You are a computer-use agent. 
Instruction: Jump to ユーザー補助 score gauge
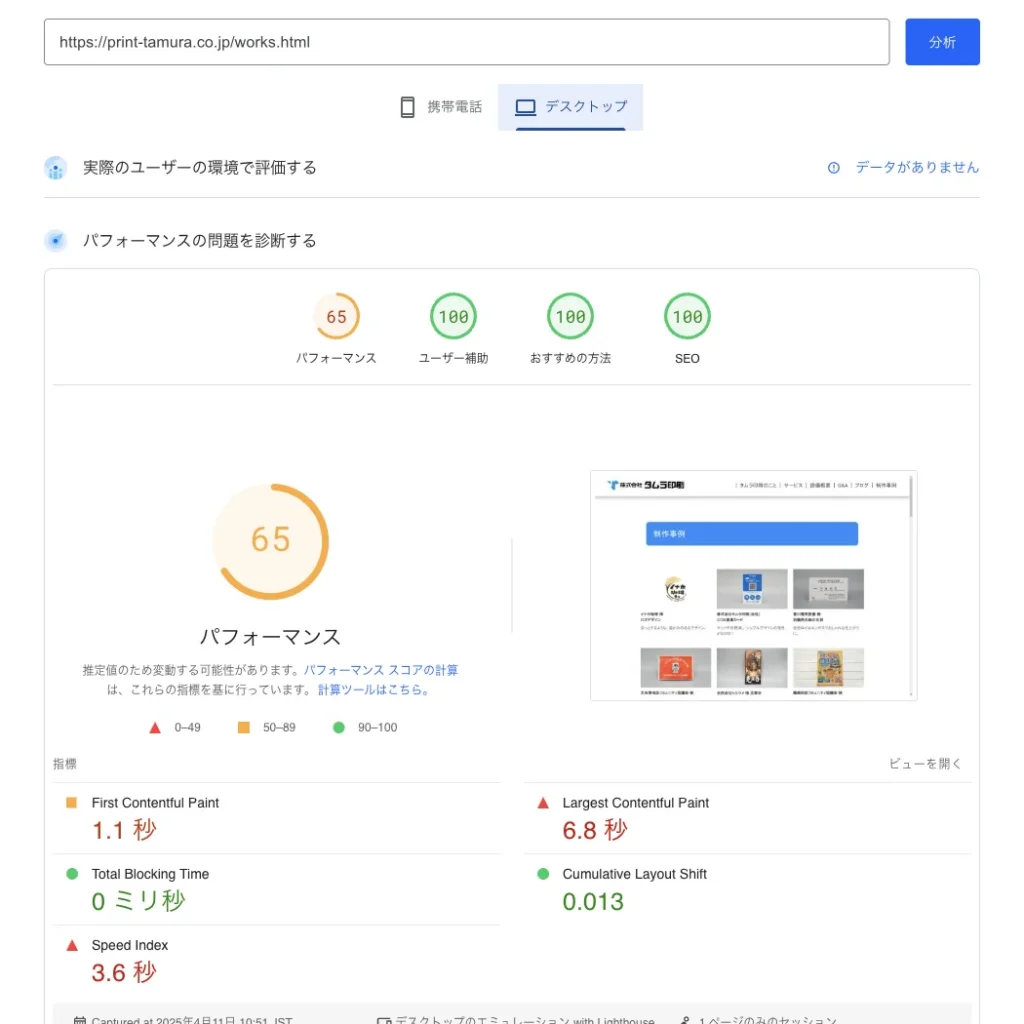click(453, 317)
